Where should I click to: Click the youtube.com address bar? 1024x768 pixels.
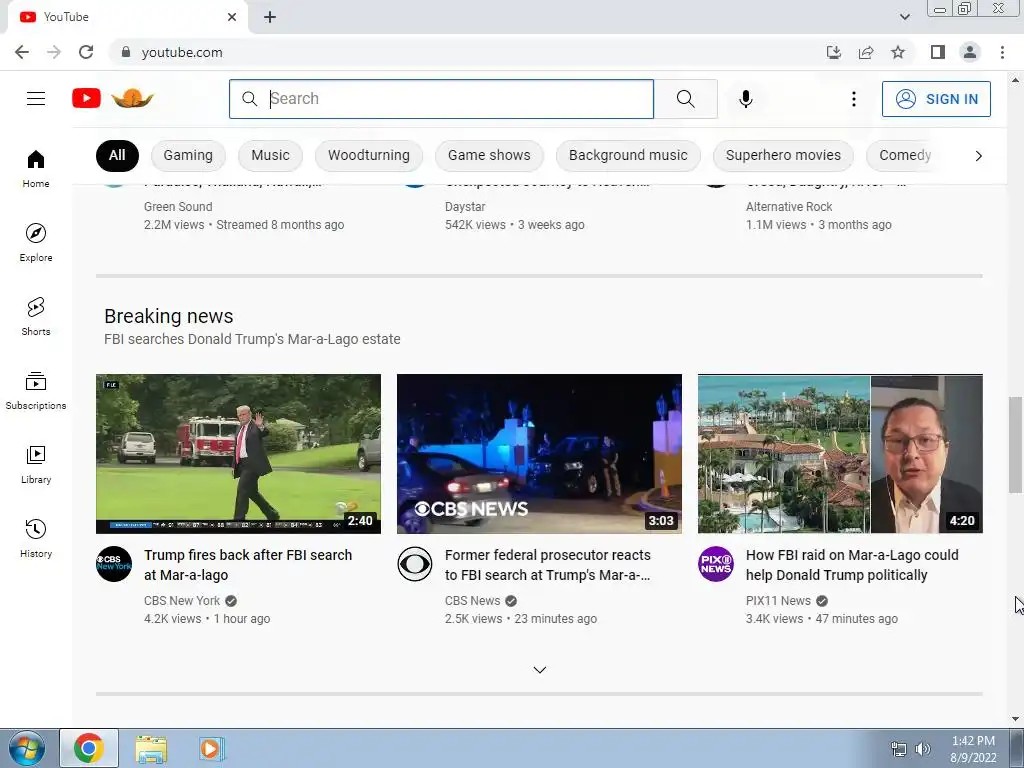tap(464, 52)
